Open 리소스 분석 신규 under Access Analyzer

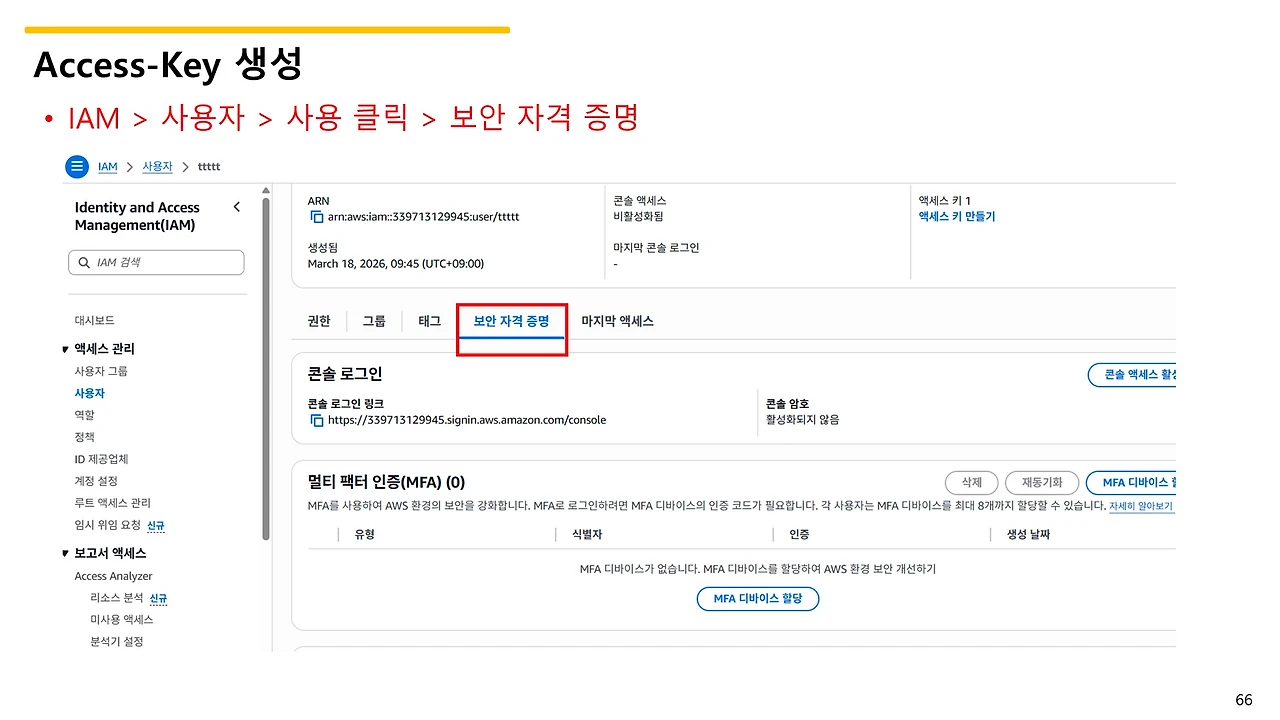click(119, 597)
